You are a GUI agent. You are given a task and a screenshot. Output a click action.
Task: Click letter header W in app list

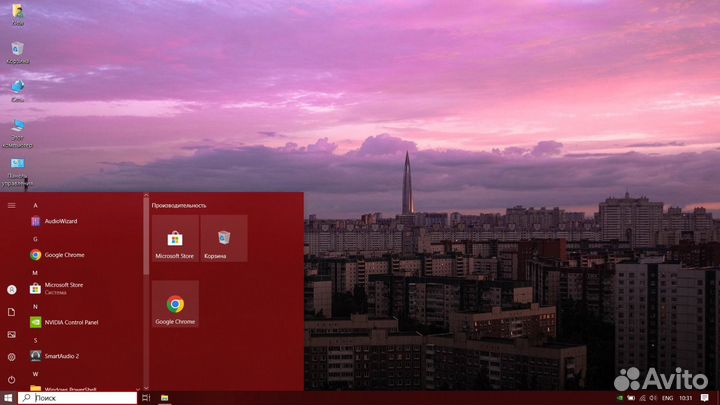pyautogui.click(x=35, y=374)
